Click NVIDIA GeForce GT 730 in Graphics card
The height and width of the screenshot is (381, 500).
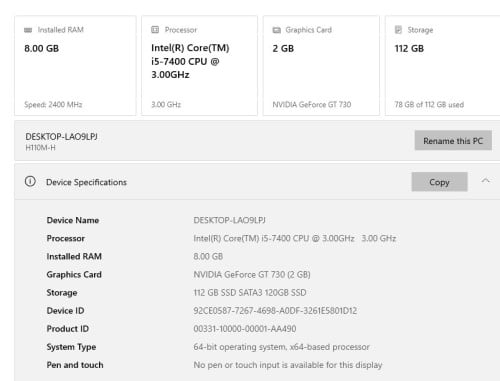312,105
